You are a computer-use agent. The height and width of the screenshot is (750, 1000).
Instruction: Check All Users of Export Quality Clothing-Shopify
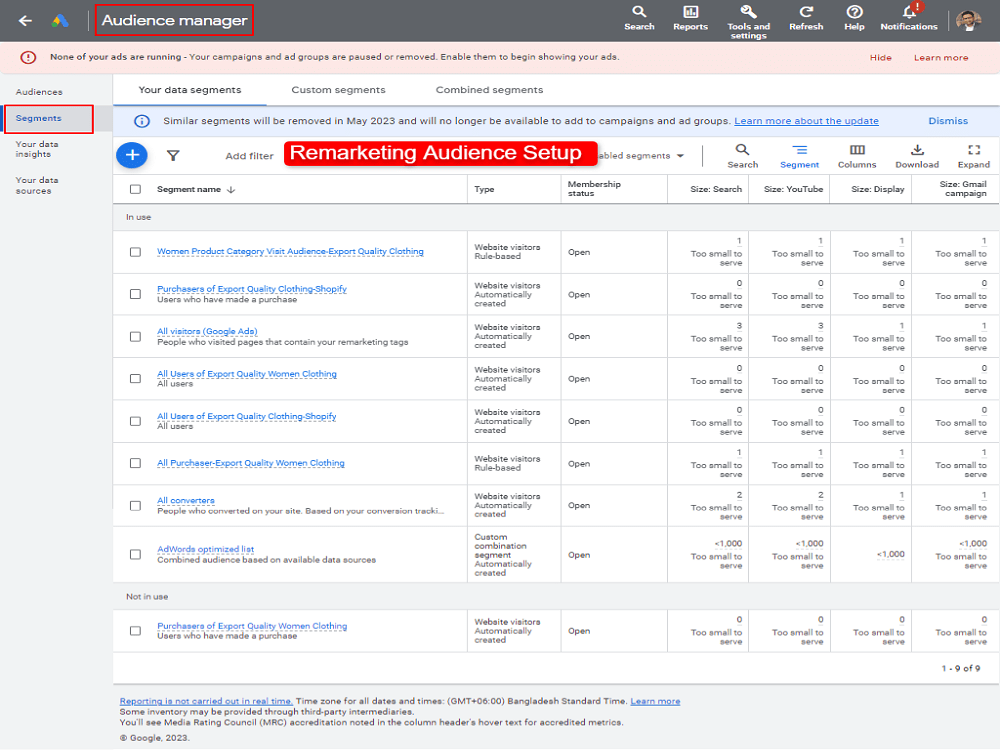[x=135, y=421]
